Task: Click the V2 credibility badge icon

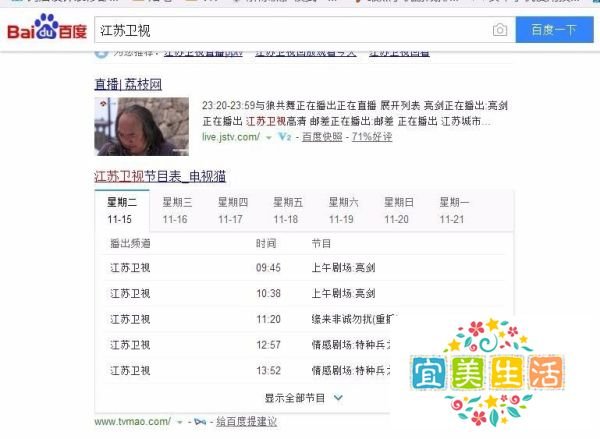Action: click(284, 137)
